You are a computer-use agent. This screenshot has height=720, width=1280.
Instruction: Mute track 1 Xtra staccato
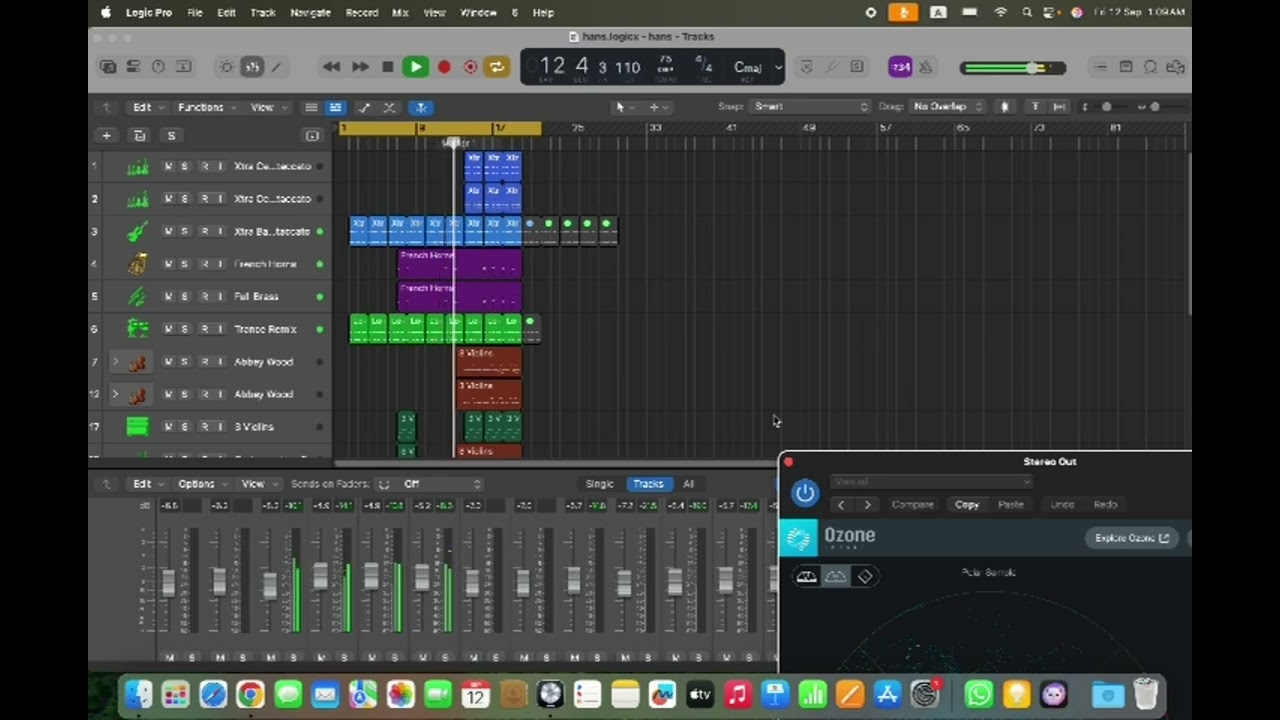point(168,166)
